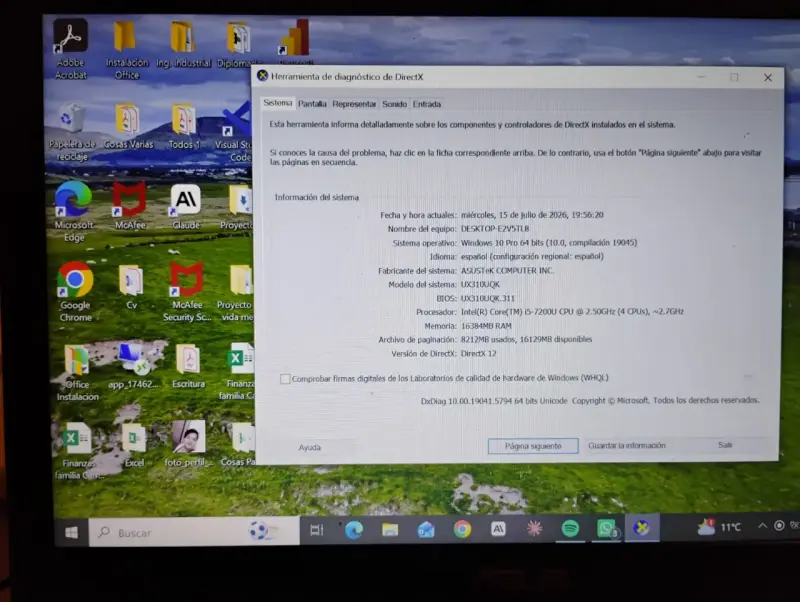Switch to the Pantalla tab
800x602 pixels.
pos(312,104)
